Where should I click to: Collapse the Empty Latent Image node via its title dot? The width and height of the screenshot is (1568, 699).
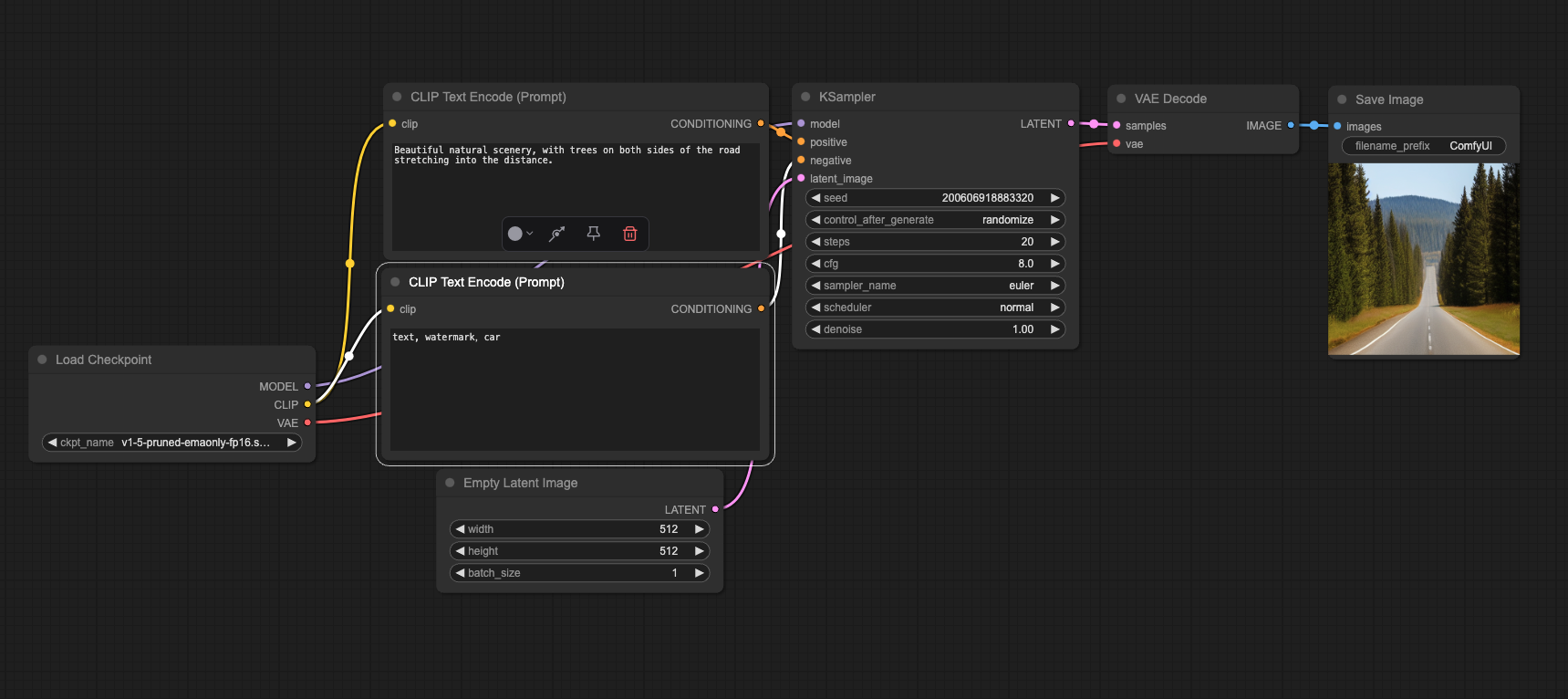pyautogui.click(x=450, y=483)
